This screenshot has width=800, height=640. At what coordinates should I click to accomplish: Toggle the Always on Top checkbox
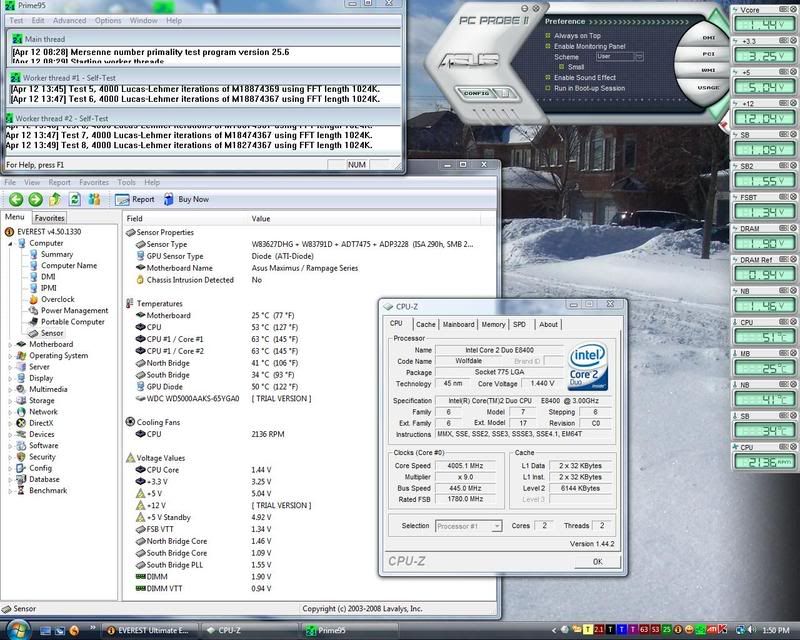click(548, 36)
